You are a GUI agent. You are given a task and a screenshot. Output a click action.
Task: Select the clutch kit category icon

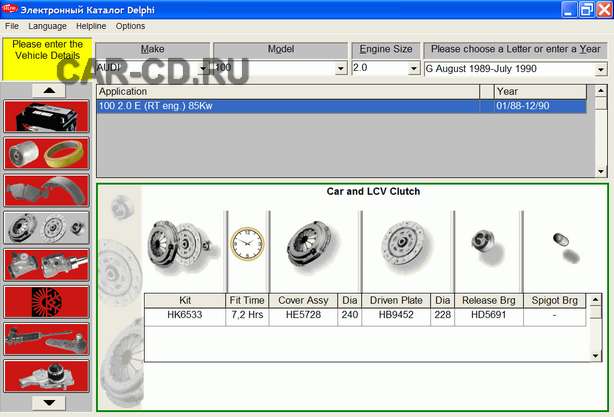[x=47, y=228]
